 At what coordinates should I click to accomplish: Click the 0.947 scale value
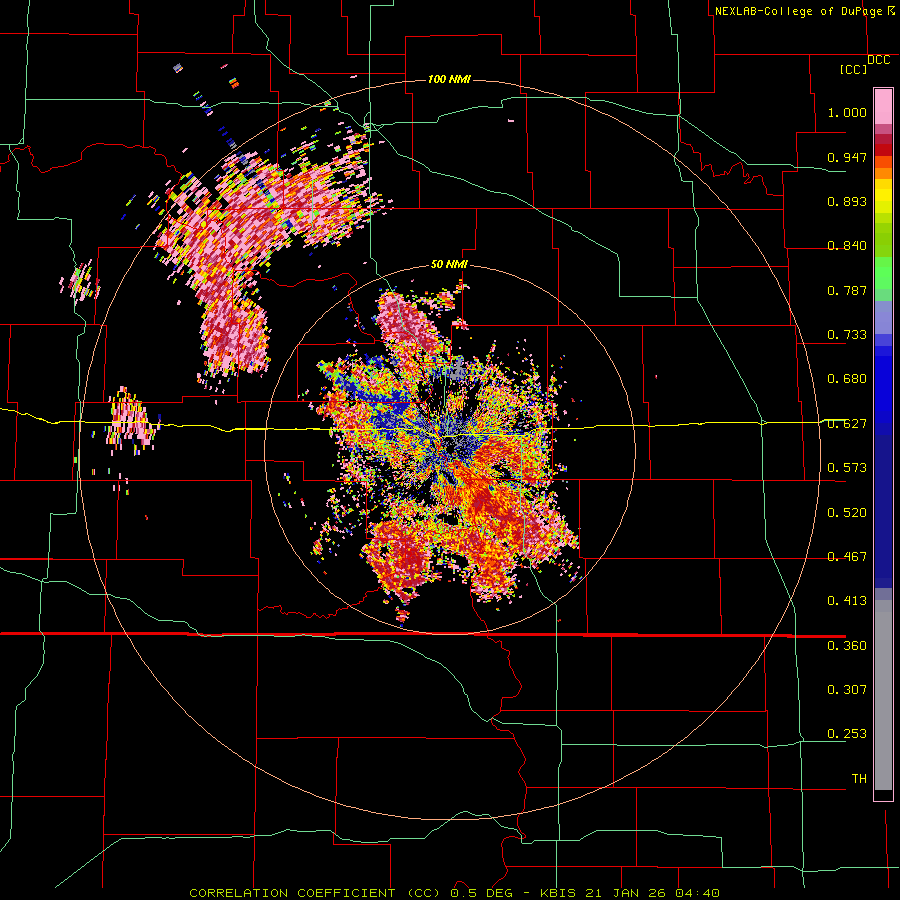(847, 157)
